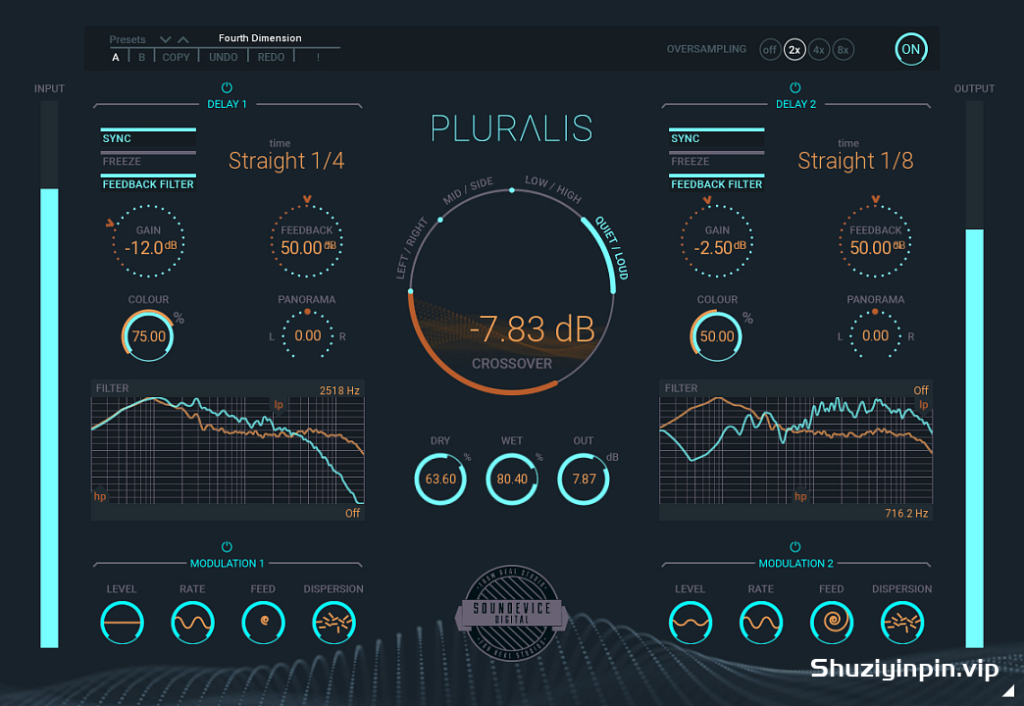Click the Delay 1 filter hp handle
Viewport: 1024px width, 706px height.
click(x=100, y=496)
